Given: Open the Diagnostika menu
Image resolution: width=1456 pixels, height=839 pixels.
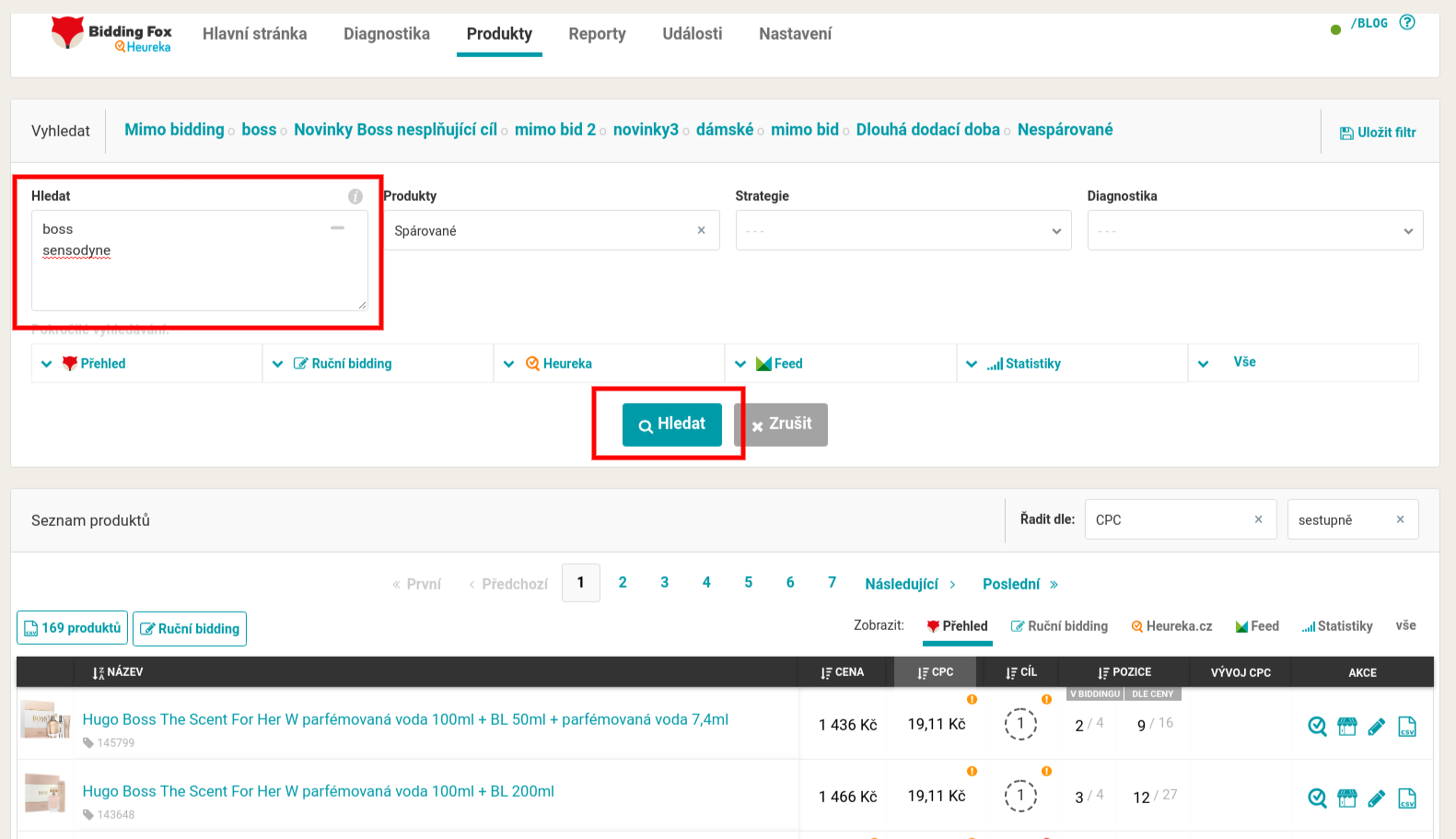Looking at the screenshot, I should [x=387, y=34].
